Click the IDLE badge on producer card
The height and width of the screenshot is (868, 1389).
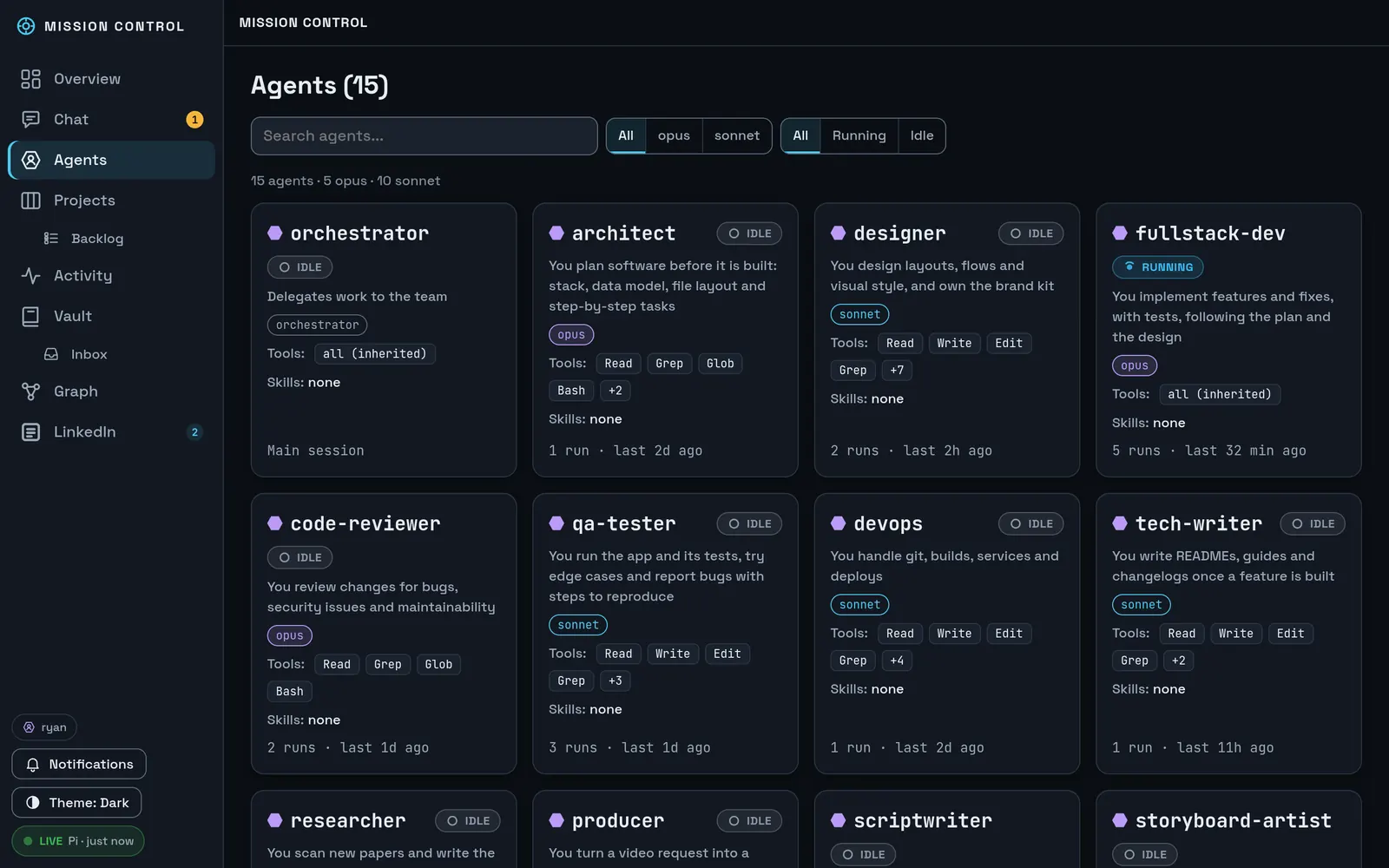(749, 821)
